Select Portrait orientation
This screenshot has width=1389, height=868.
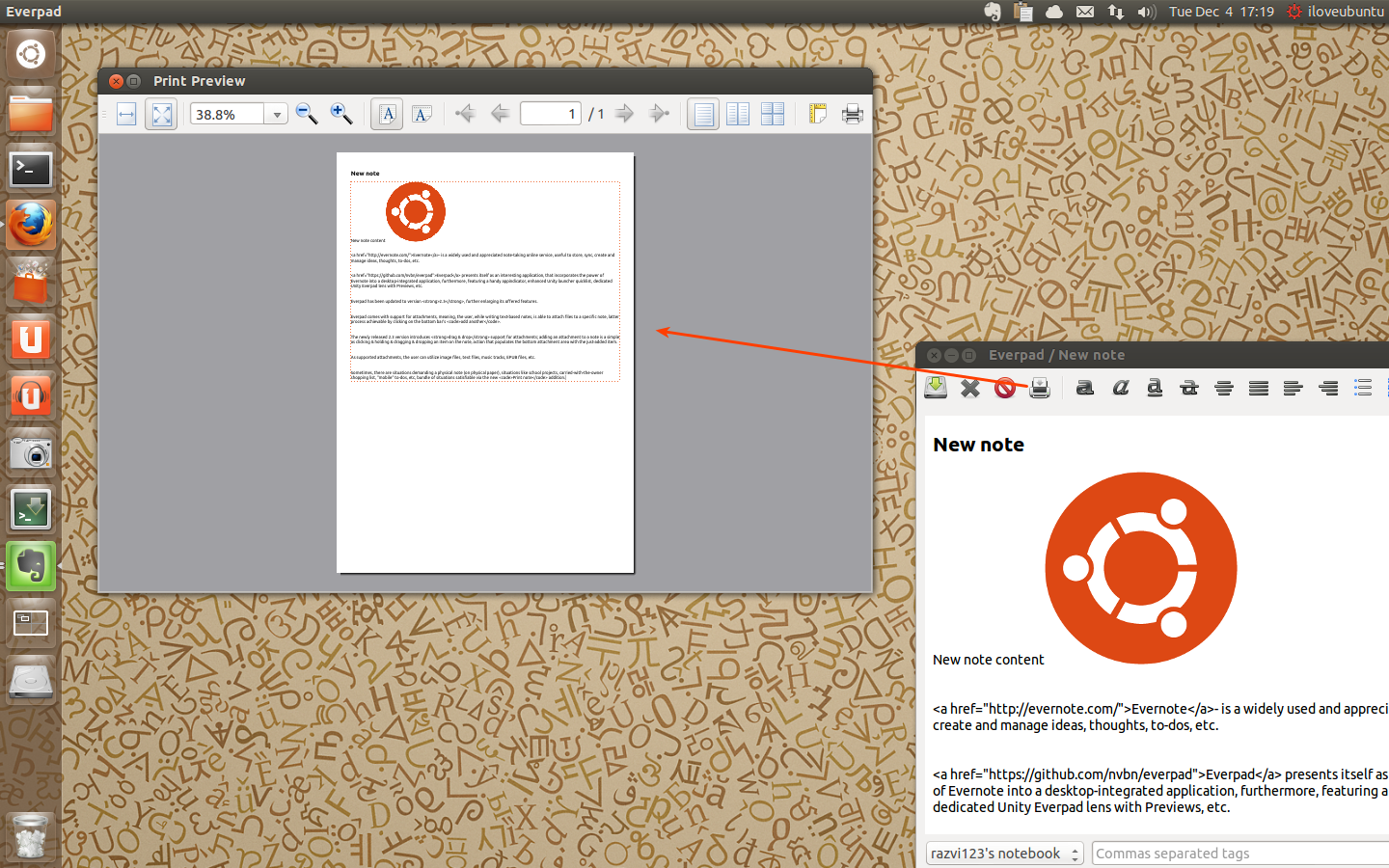[x=387, y=114]
